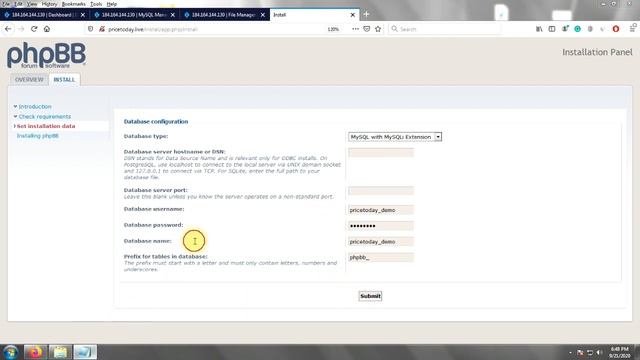Open the View menu
Screen dimensions: 640x360
(x=32, y=4)
